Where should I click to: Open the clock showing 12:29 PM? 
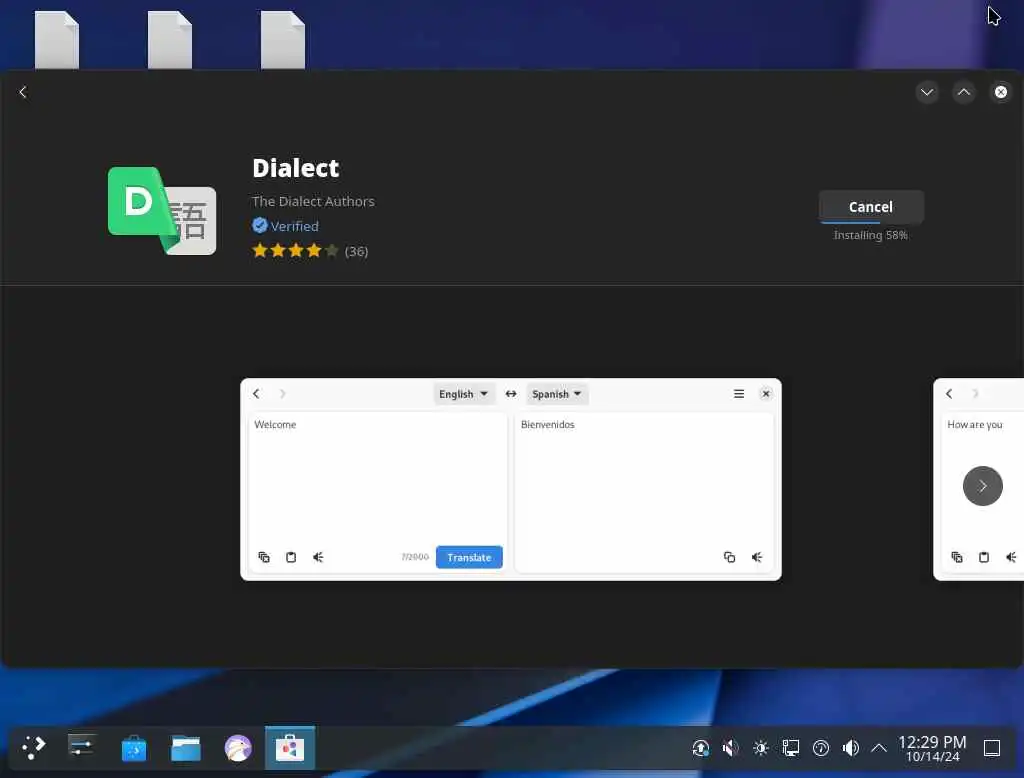(932, 748)
